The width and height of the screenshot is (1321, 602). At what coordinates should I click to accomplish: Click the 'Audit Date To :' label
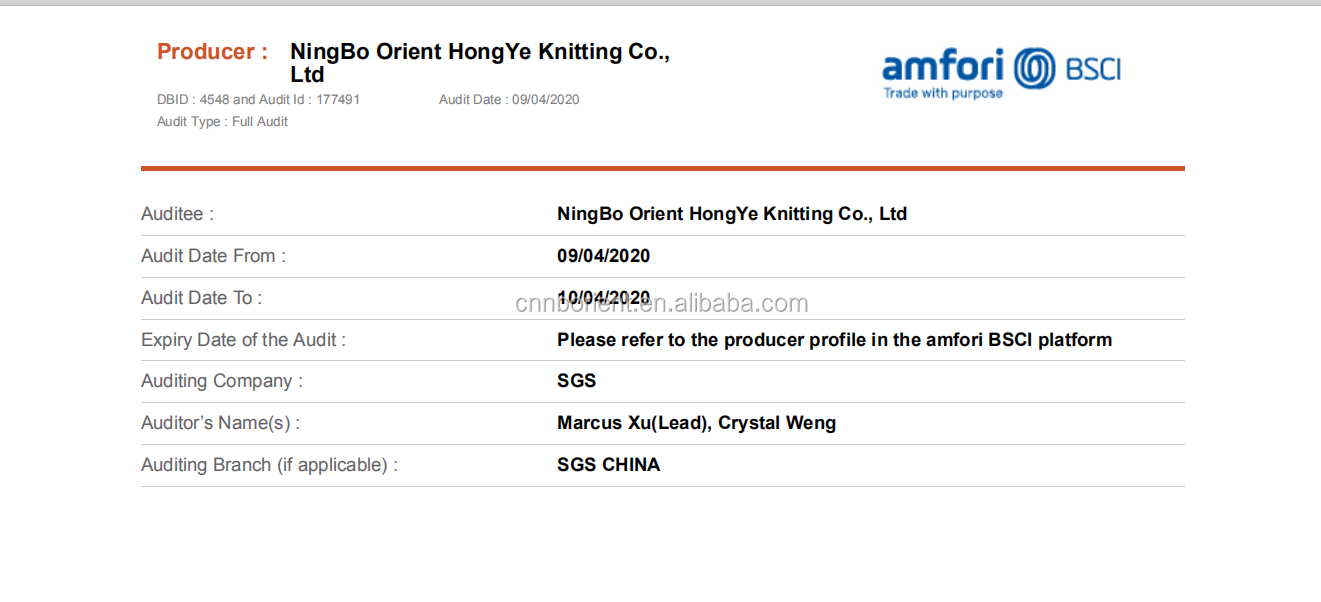pos(201,298)
